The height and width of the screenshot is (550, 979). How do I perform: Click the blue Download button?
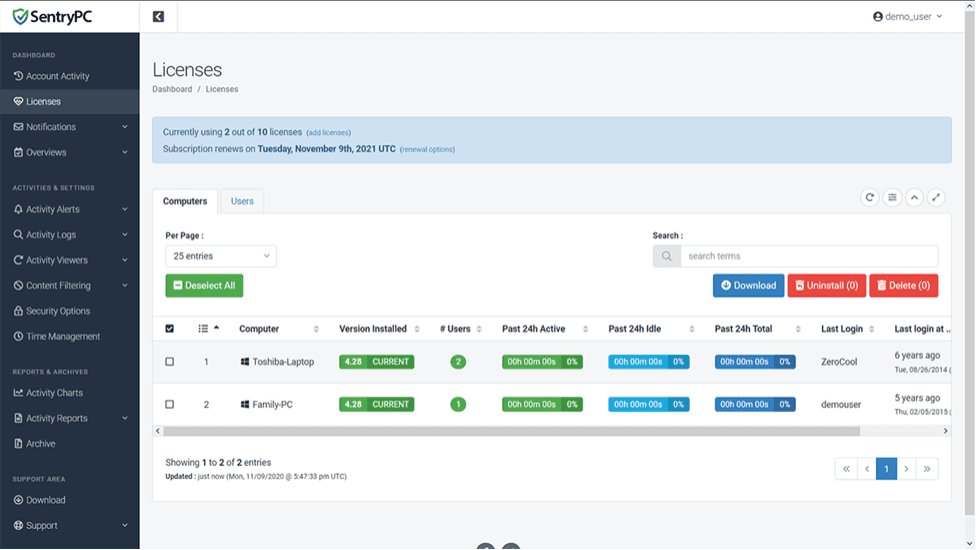tap(748, 285)
